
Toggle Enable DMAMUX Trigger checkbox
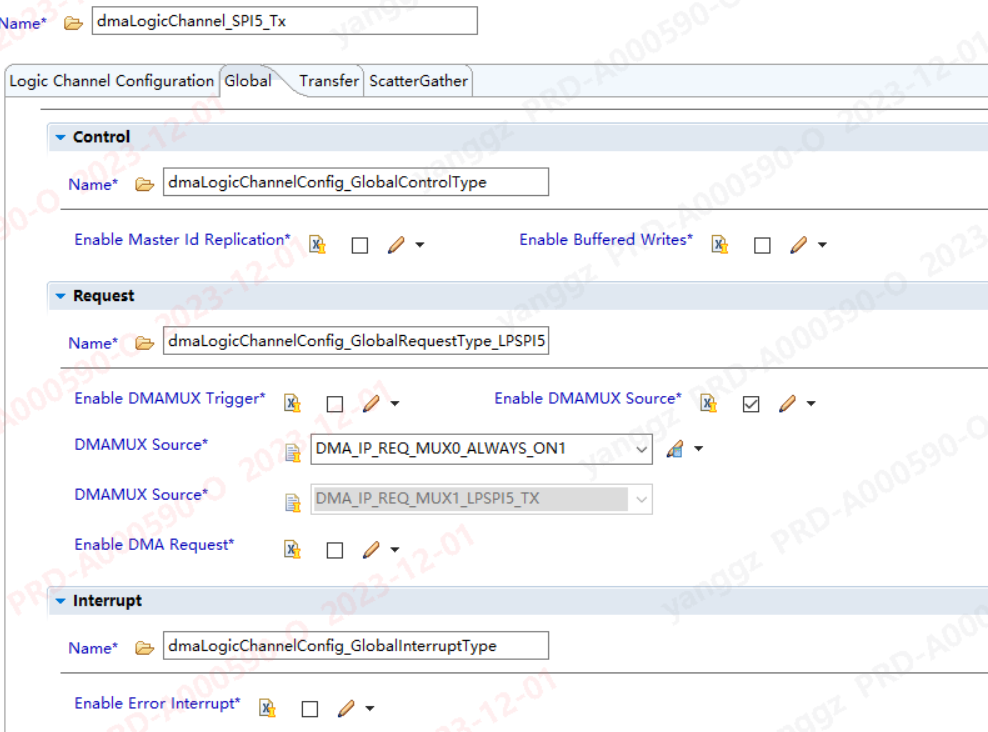click(335, 404)
